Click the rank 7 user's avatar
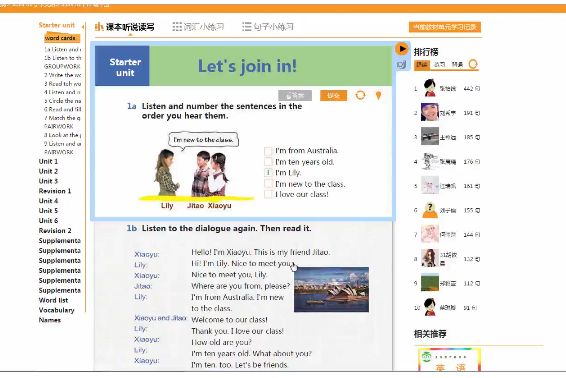 tap(430, 234)
